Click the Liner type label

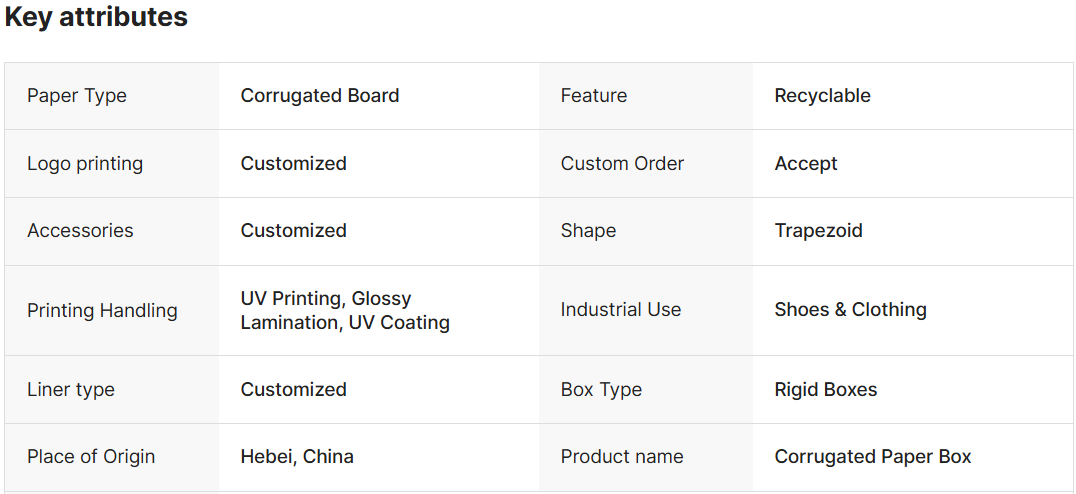click(71, 390)
